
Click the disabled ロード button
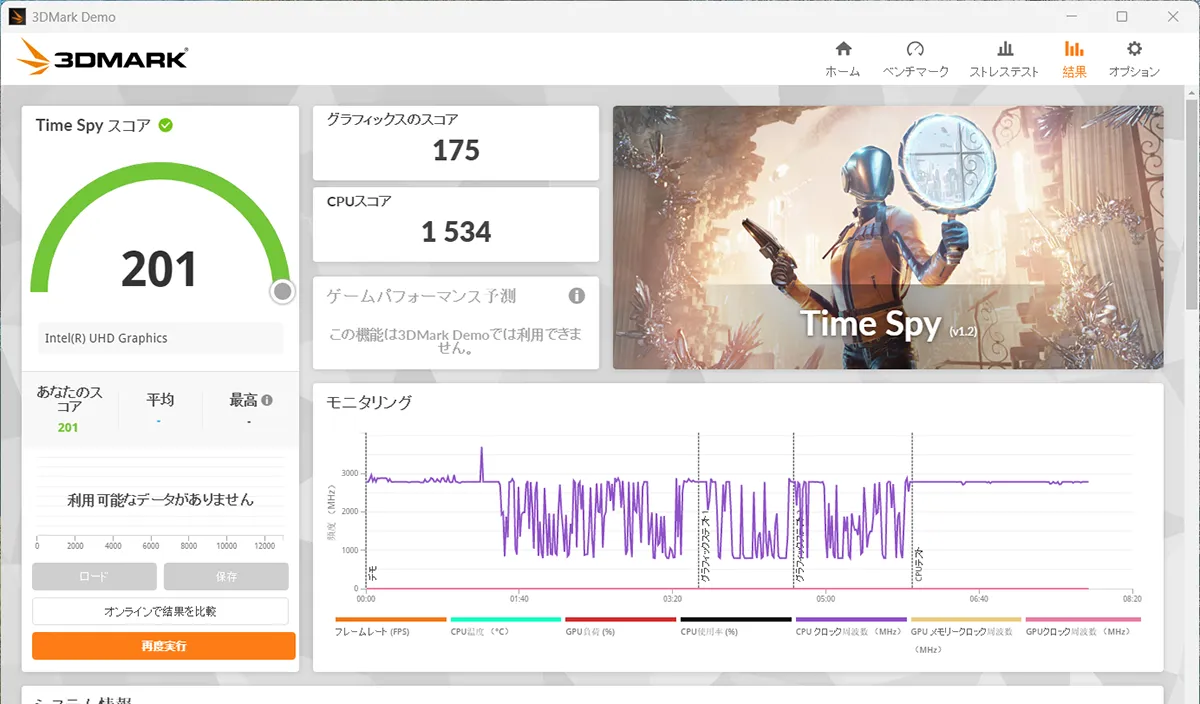(x=94, y=577)
